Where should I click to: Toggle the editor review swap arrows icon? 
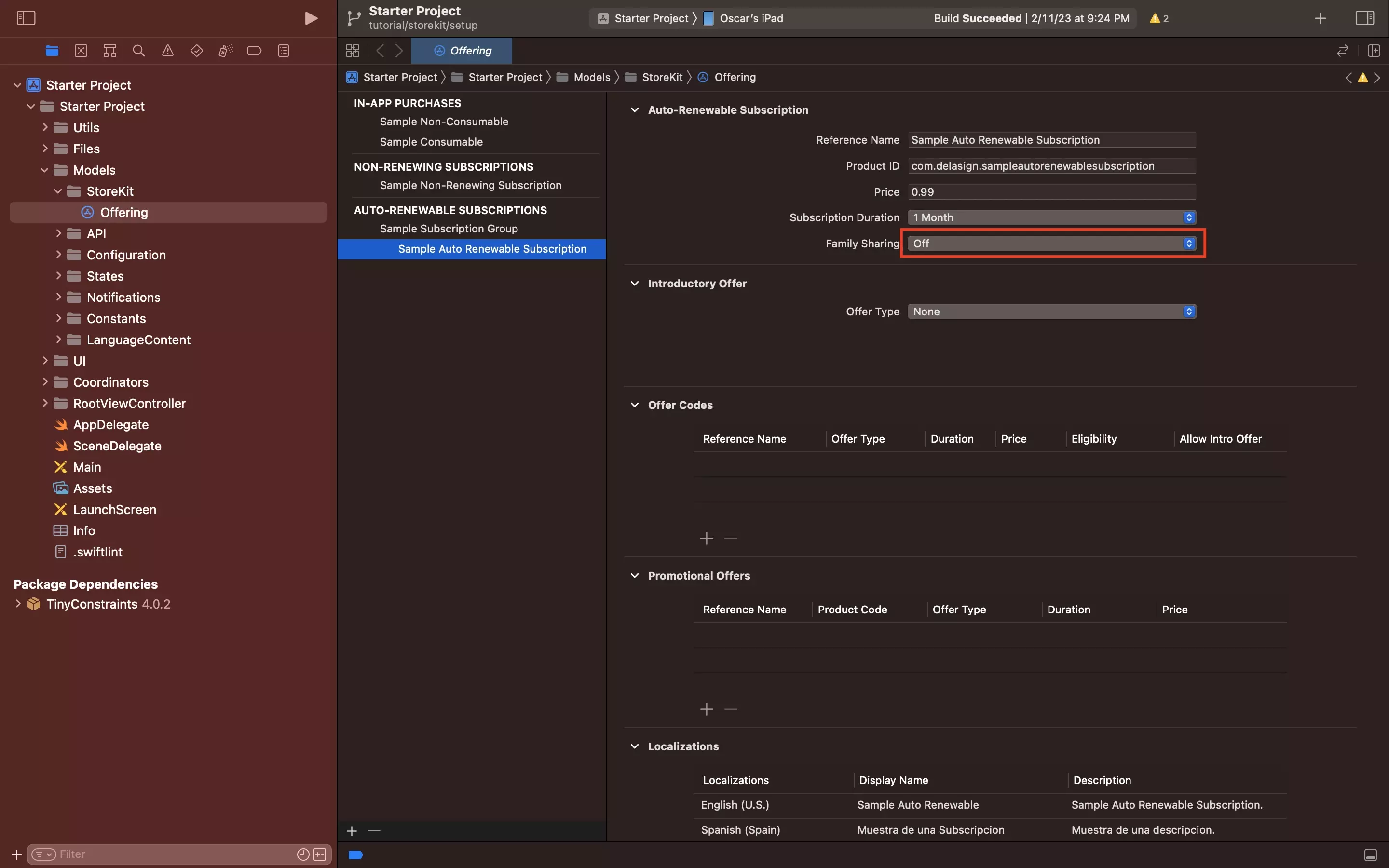[1342, 51]
